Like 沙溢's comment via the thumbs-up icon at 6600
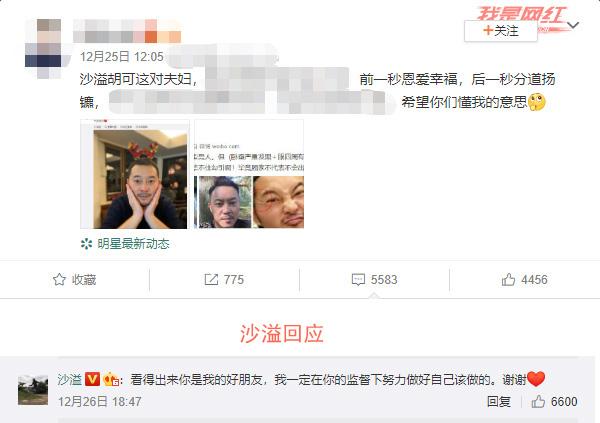The height and width of the screenshot is (423, 600). click(538, 402)
